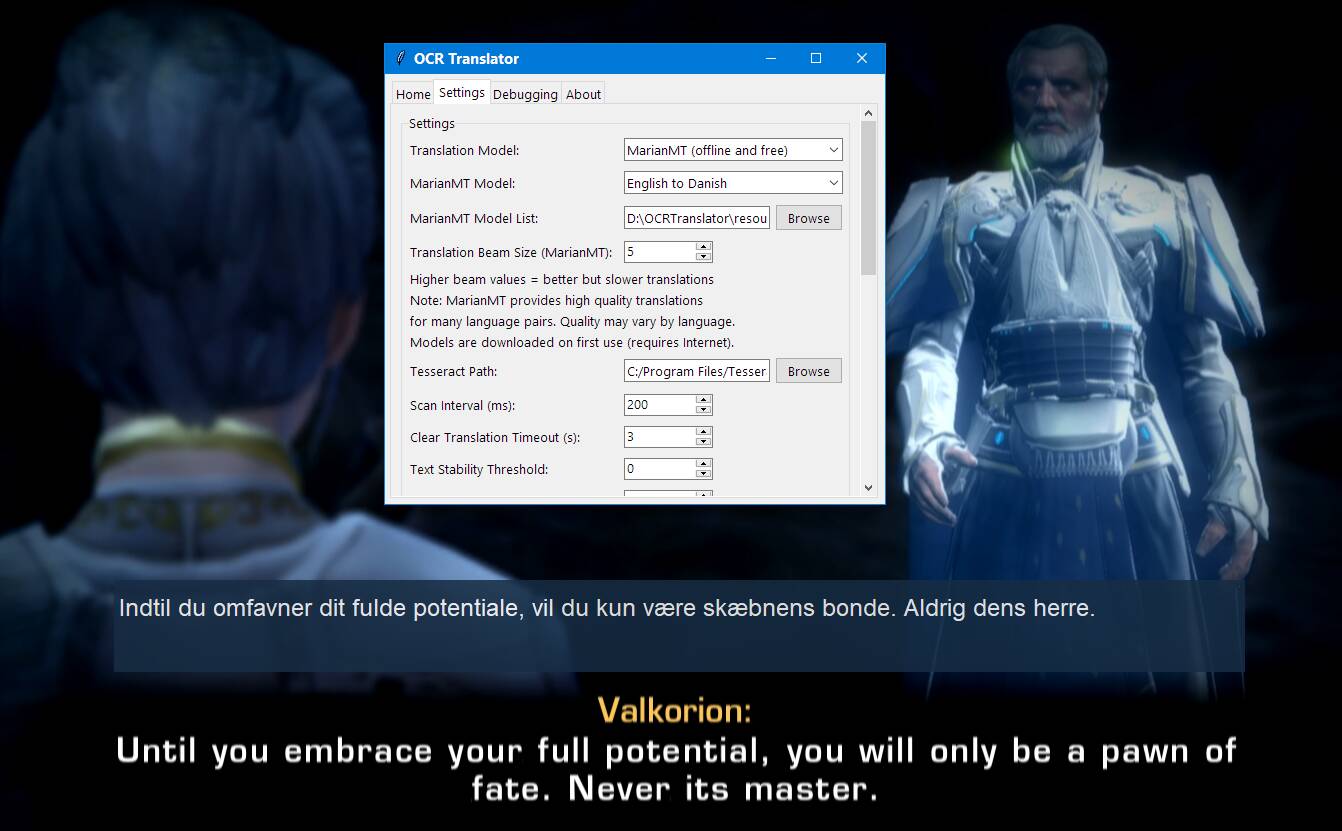Click the OCR Translator feather title icon
The width and height of the screenshot is (1342, 831).
tap(400, 58)
